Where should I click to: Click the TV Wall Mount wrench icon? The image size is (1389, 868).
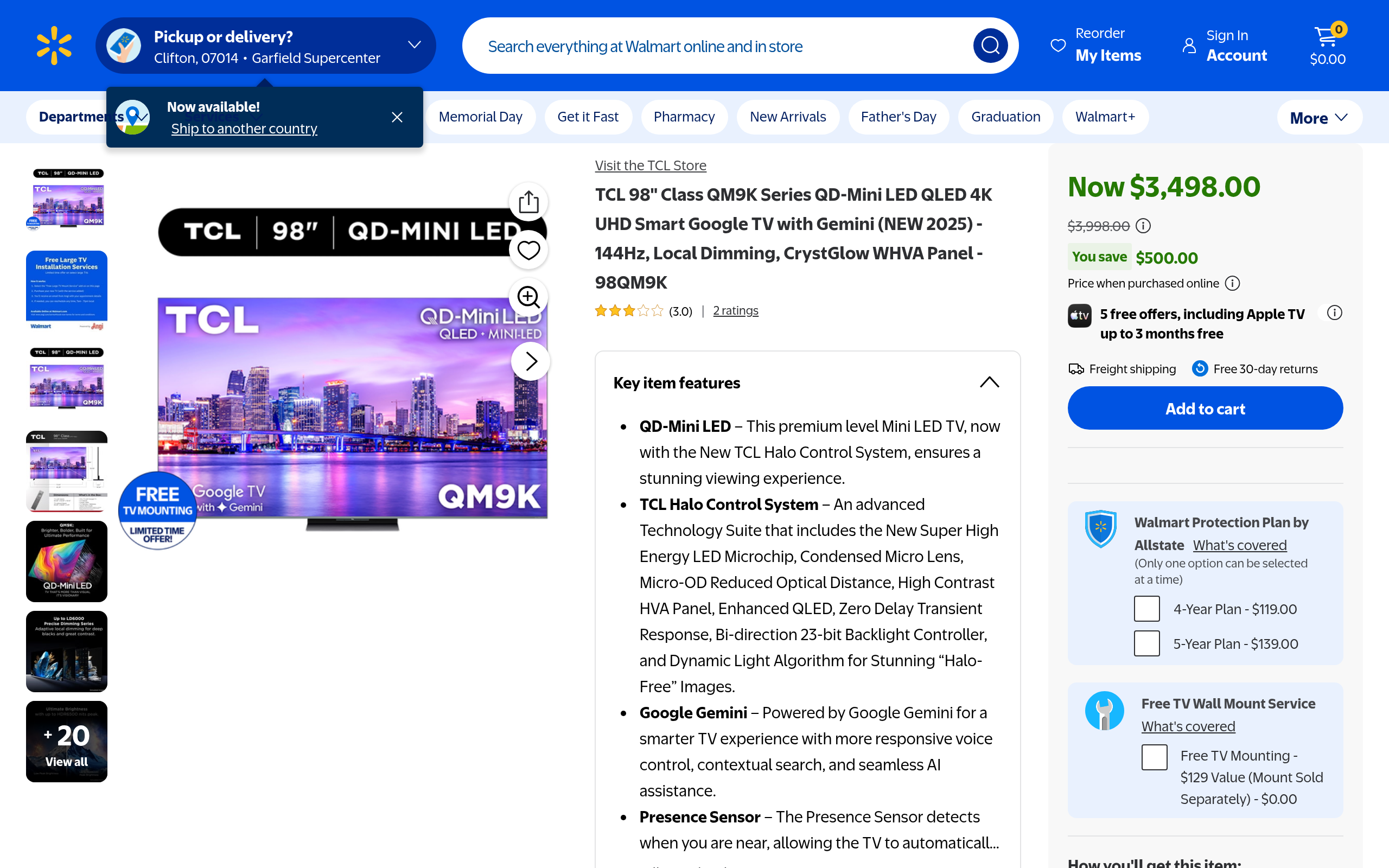(1104, 711)
